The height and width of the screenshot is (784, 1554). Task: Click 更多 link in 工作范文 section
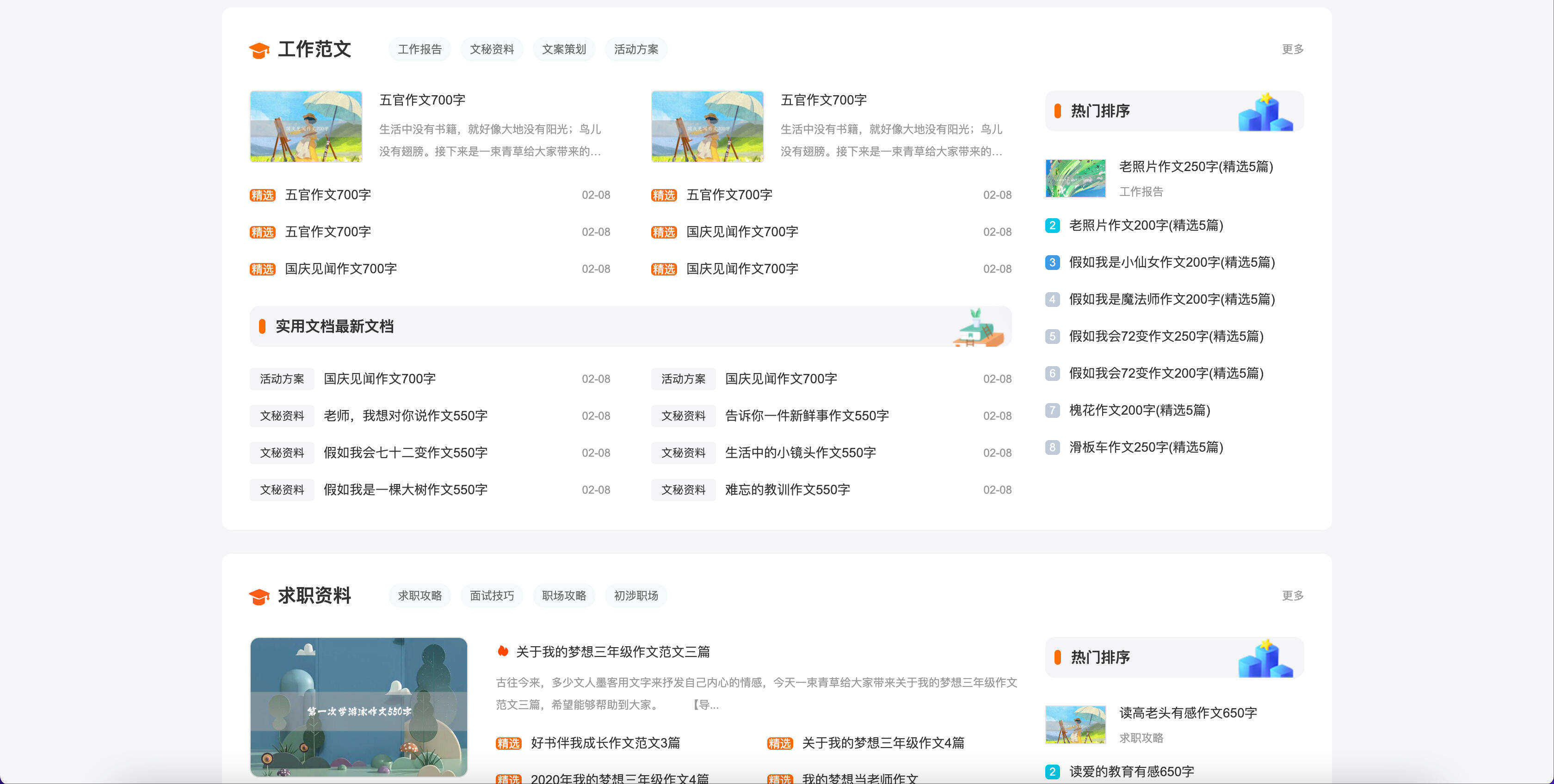click(1292, 49)
